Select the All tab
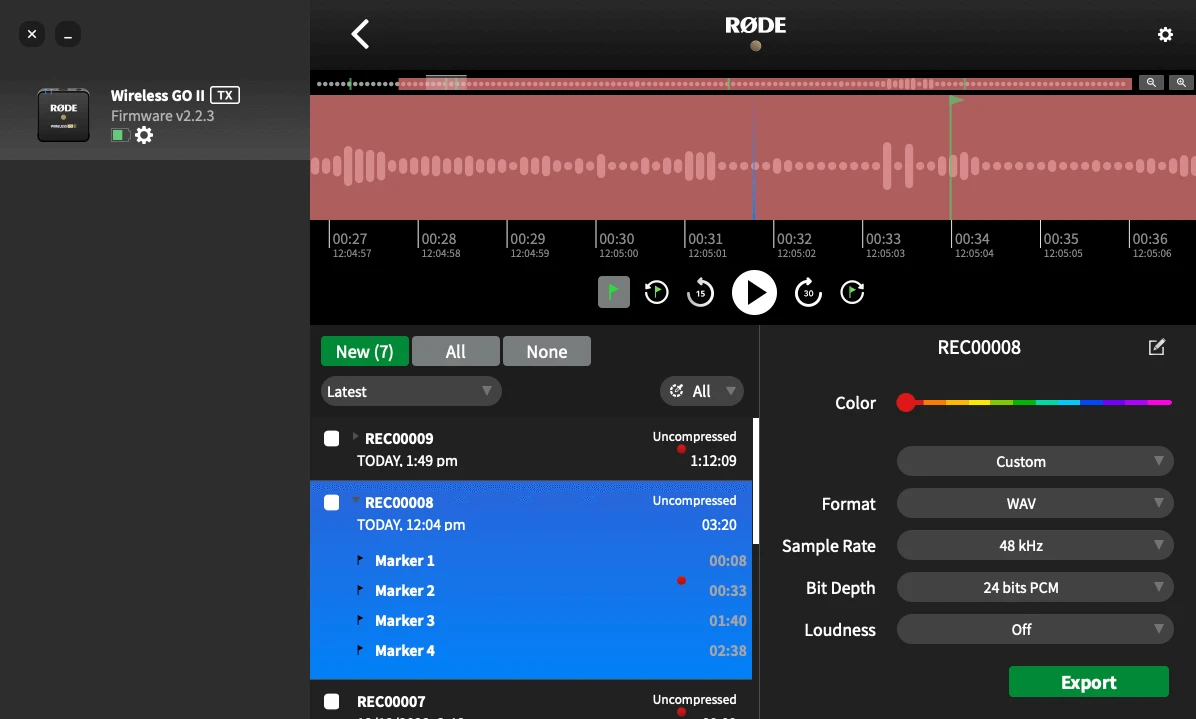1196x719 pixels. pyautogui.click(x=455, y=351)
